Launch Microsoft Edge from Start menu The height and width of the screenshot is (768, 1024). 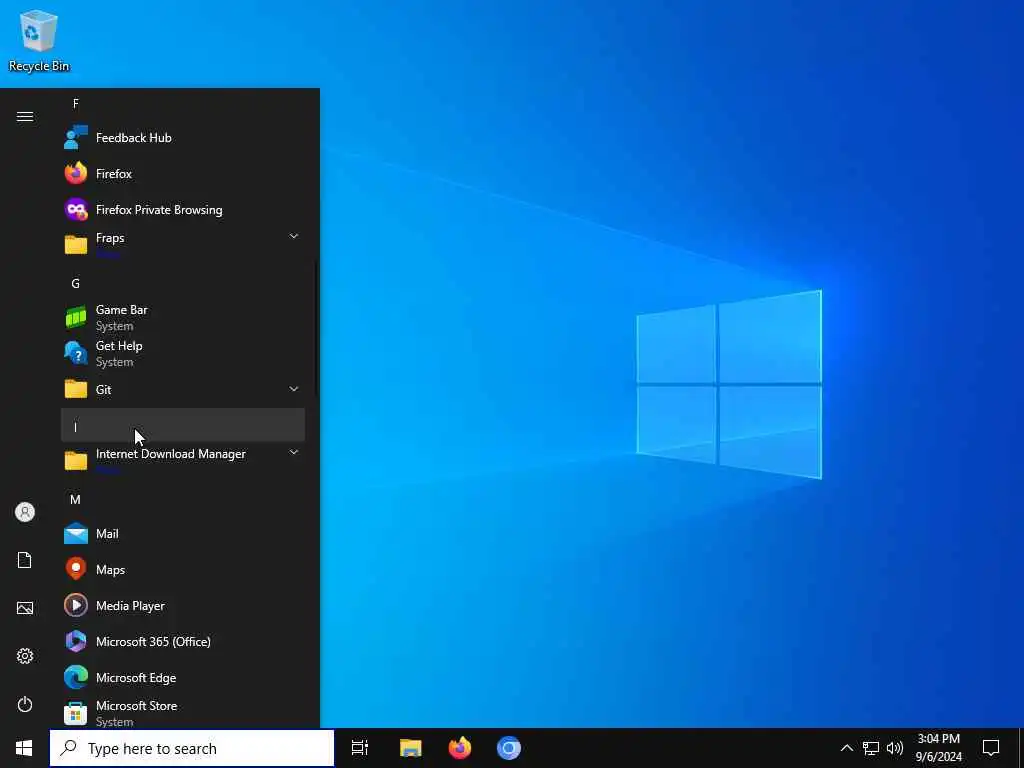(x=183, y=677)
